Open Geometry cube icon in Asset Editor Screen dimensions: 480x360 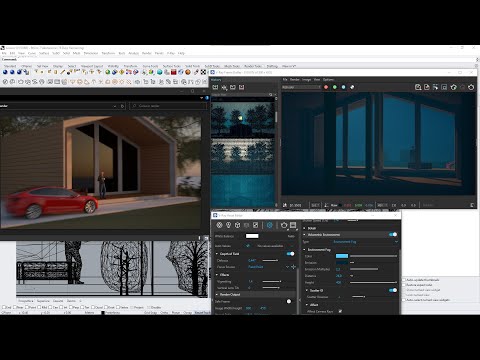[237, 225]
